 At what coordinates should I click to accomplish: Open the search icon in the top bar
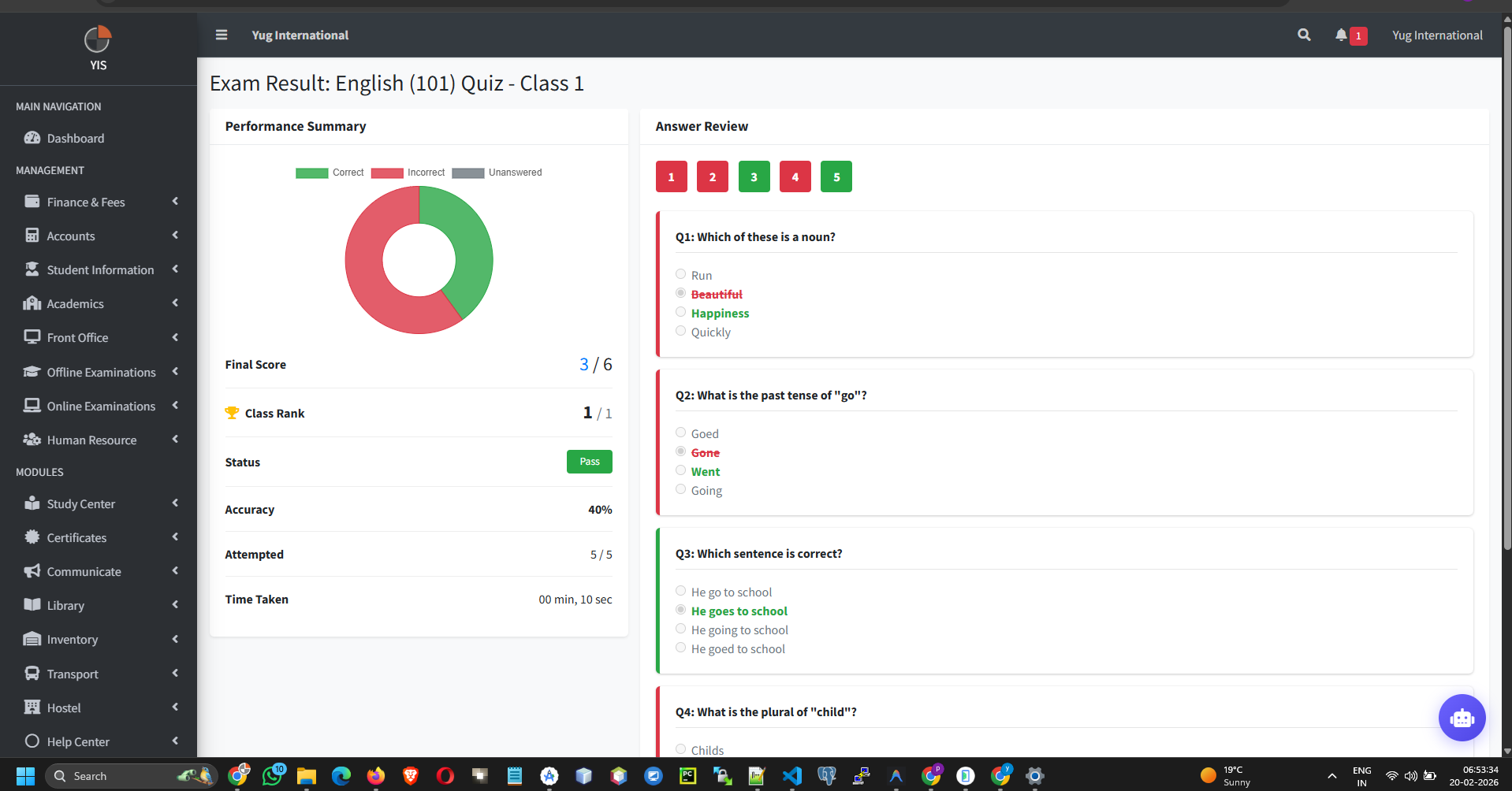(x=1303, y=35)
